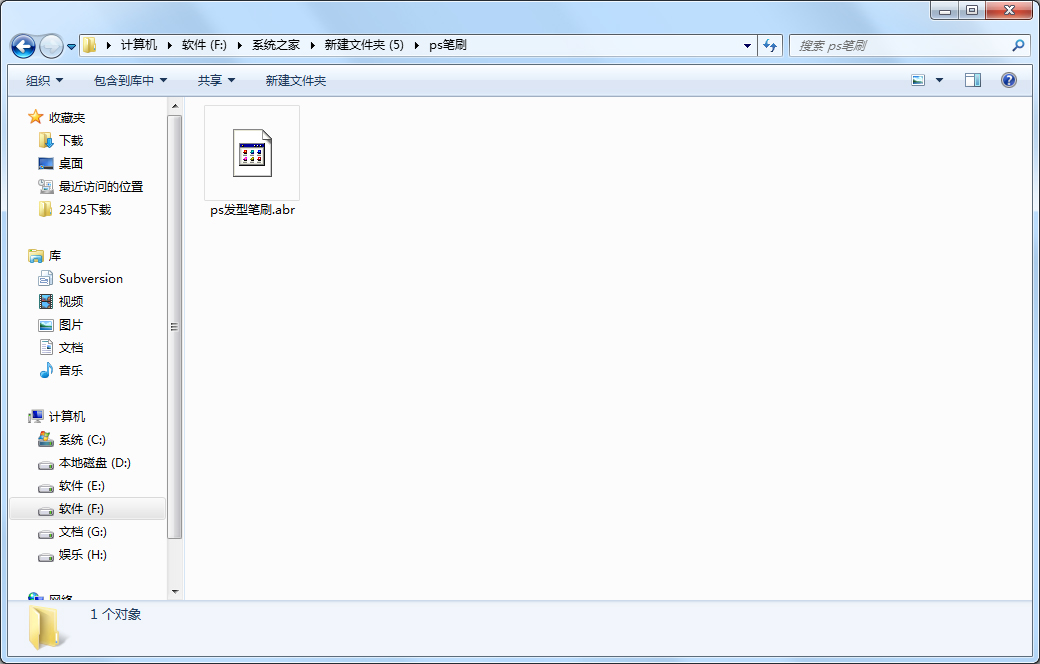Image resolution: width=1040 pixels, height=664 pixels.
Task: Open the 视频 library
Action: pyautogui.click(x=71, y=301)
